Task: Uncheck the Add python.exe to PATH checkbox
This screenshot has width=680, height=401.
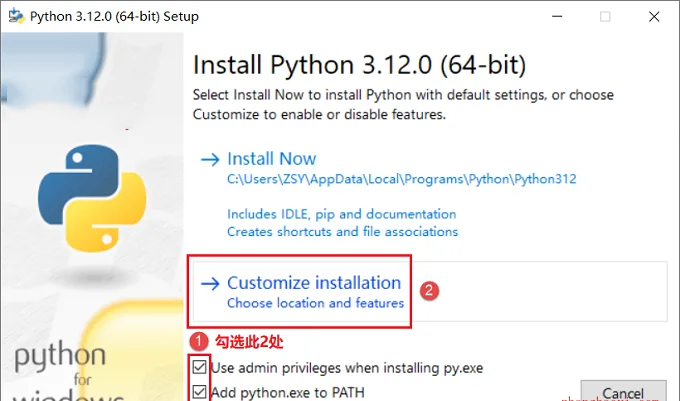Action: (199, 392)
